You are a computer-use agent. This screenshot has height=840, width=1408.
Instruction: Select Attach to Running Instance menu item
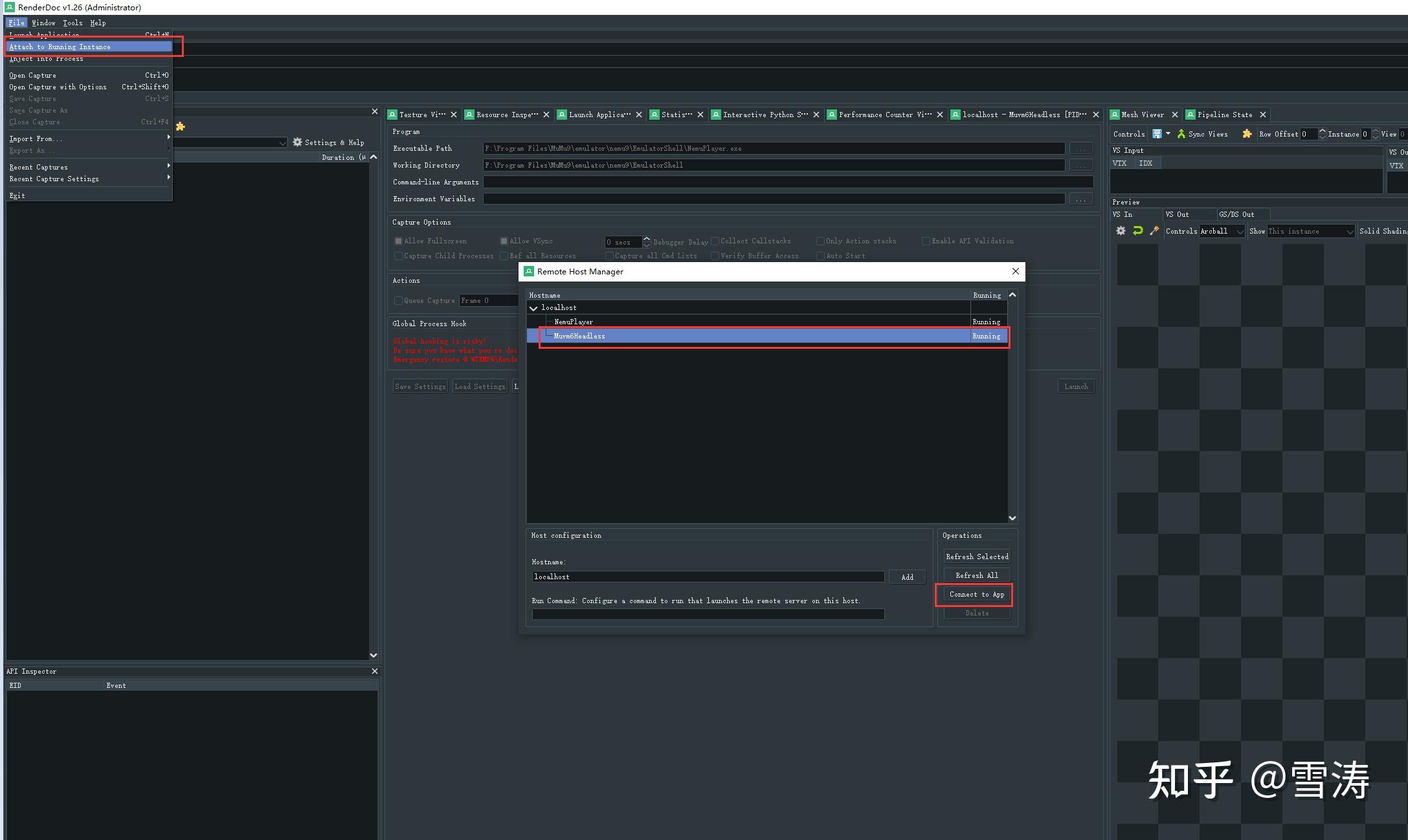pyautogui.click(x=60, y=46)
